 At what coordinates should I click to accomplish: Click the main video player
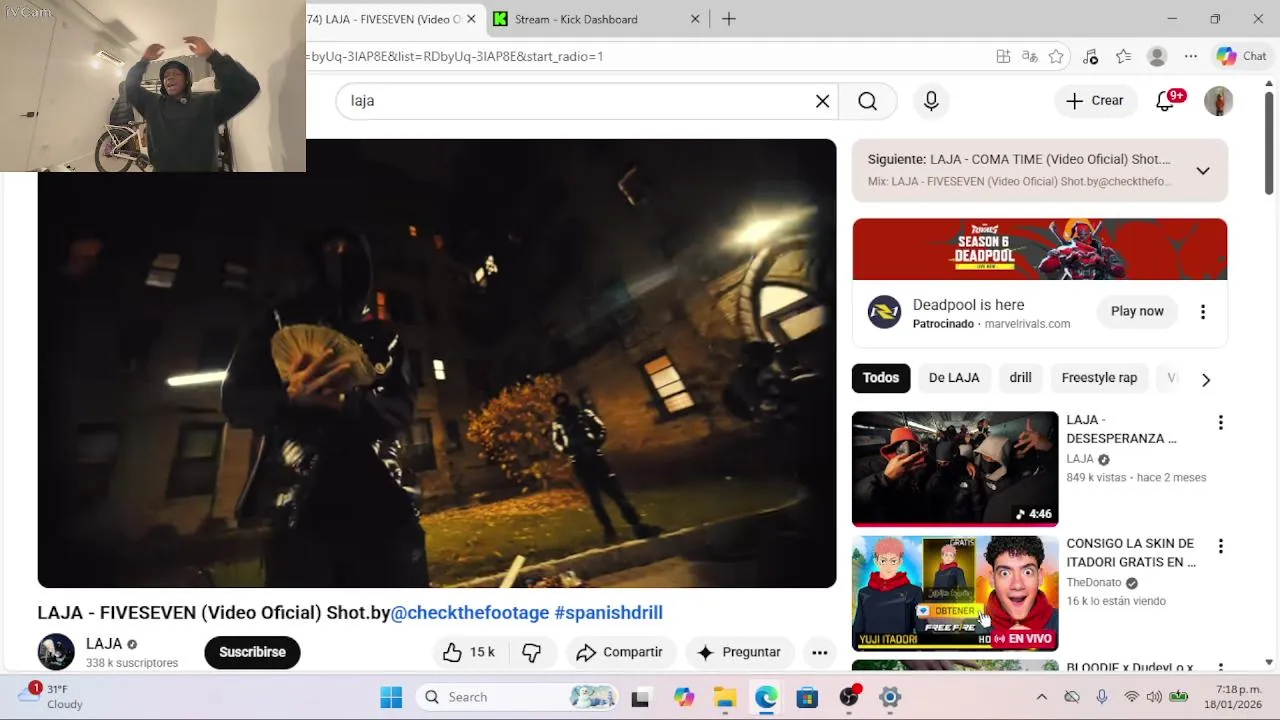[437, 363]
